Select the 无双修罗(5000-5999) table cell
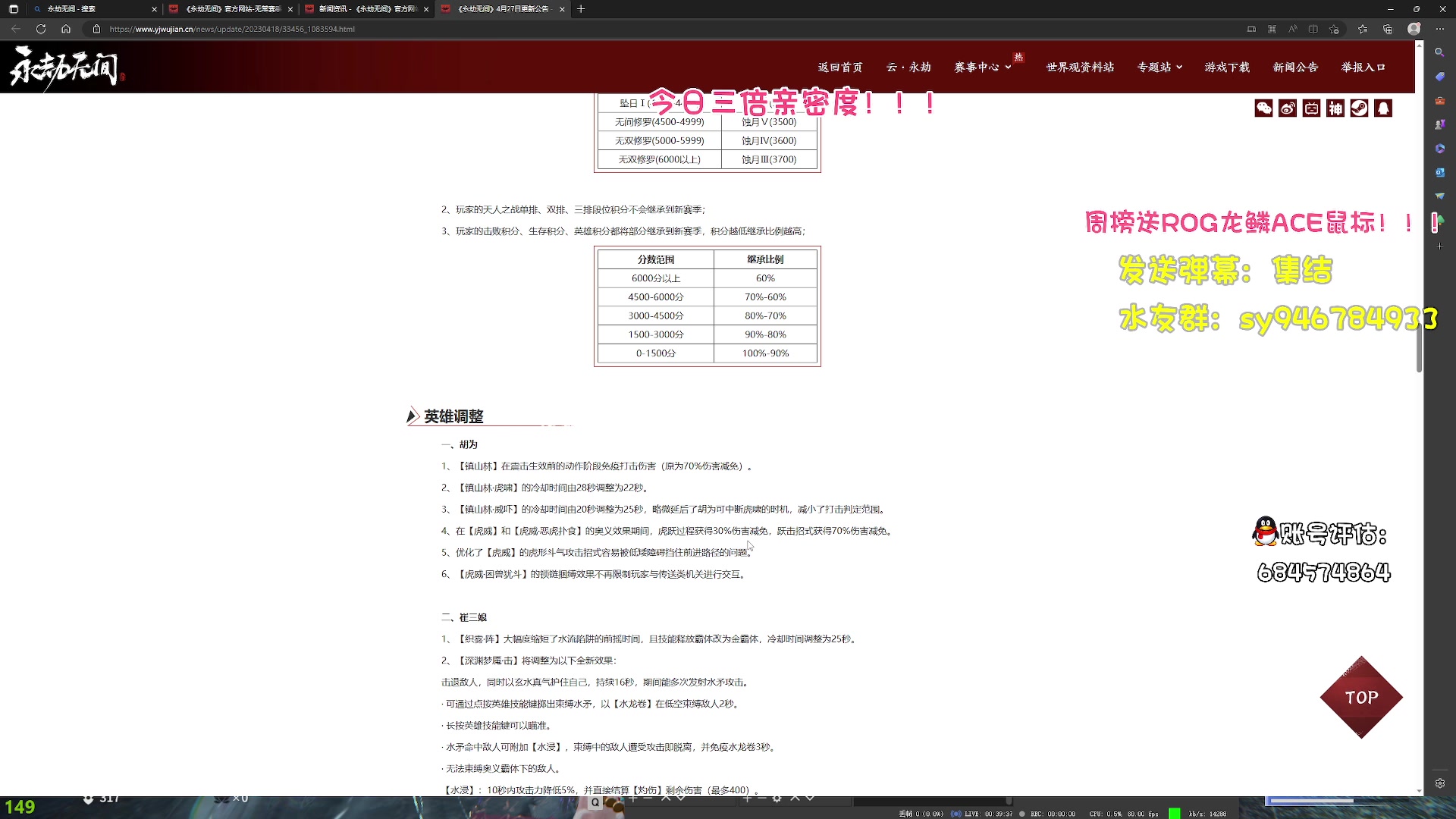 (x=659, y=140)
